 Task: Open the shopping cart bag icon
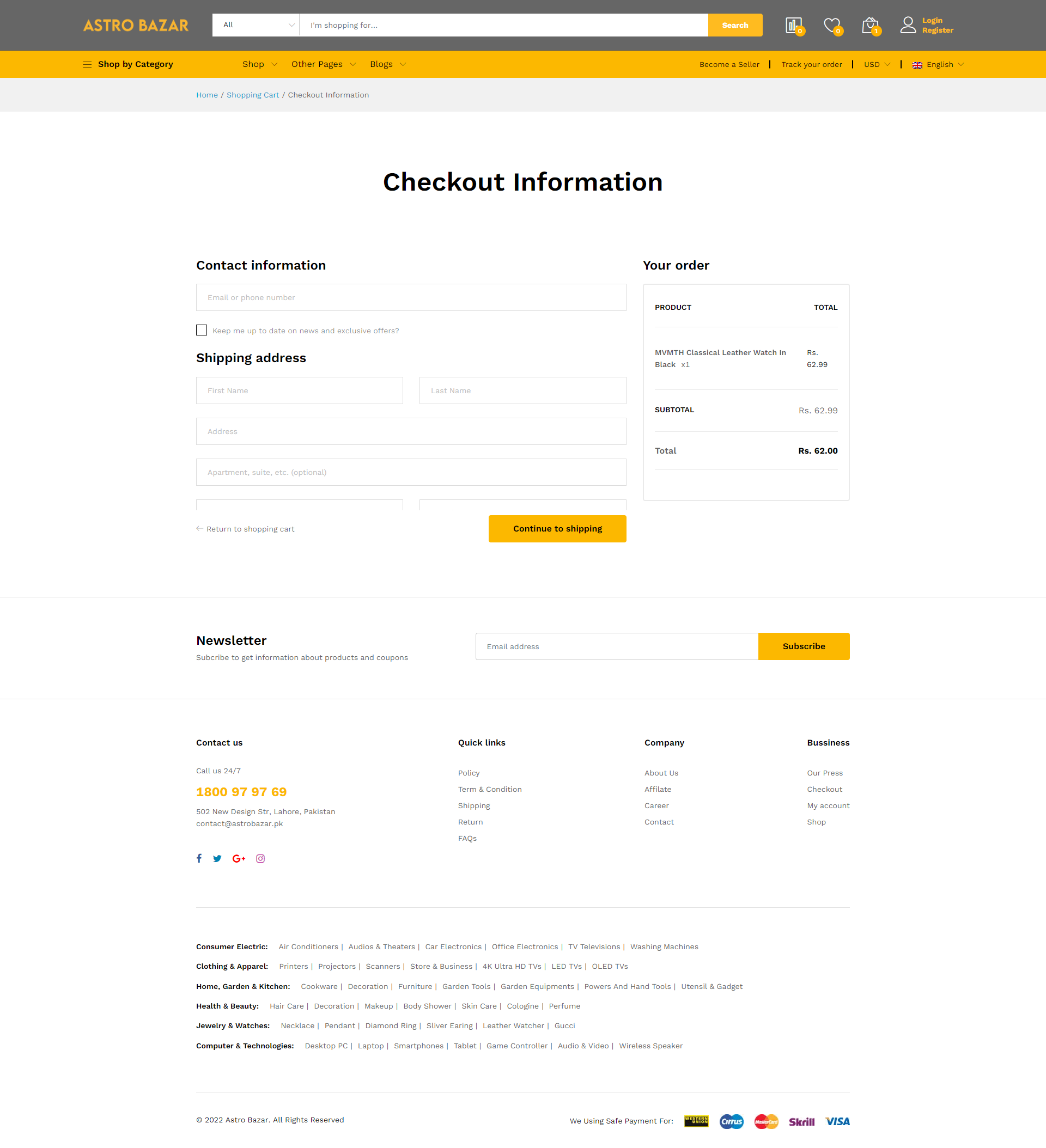870,25
